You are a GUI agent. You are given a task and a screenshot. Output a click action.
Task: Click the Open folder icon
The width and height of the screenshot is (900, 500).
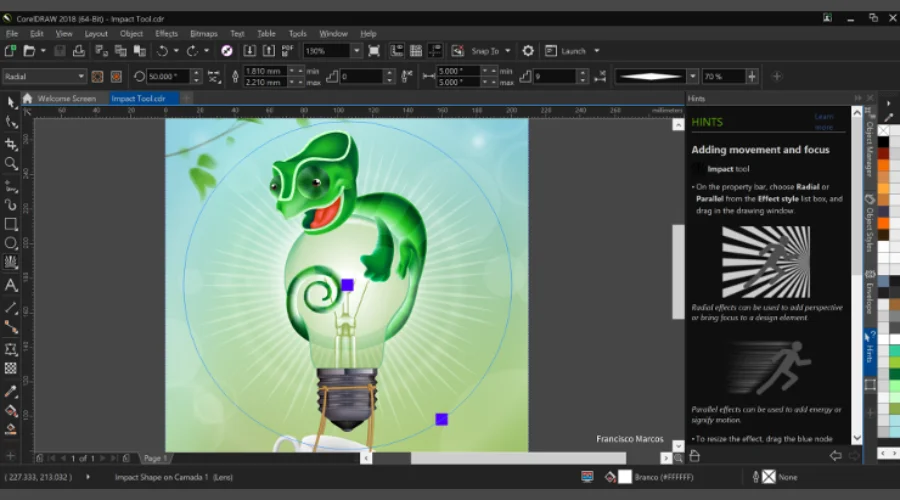coord(29,51)
